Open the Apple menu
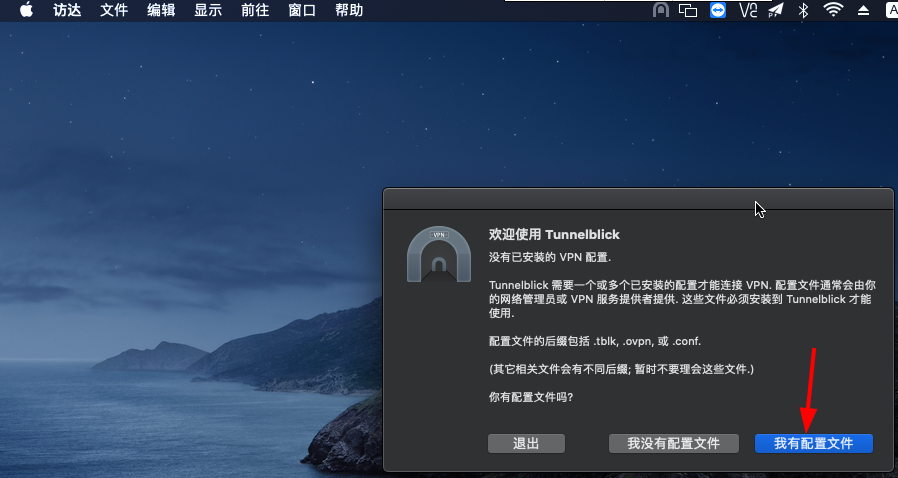Viewport: 898px width, 478px height. 26,10
